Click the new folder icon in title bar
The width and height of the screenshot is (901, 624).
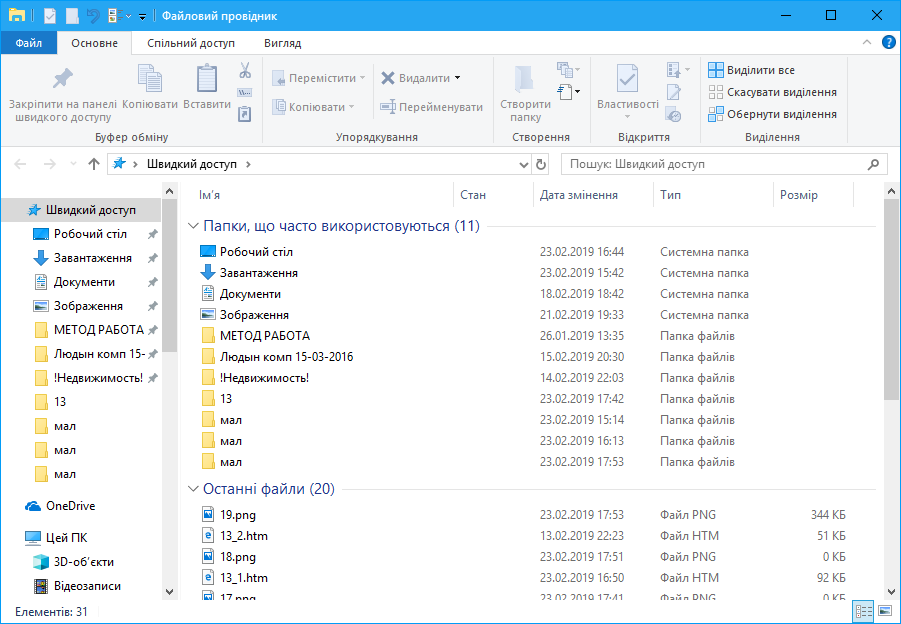[x=72, y=16]
